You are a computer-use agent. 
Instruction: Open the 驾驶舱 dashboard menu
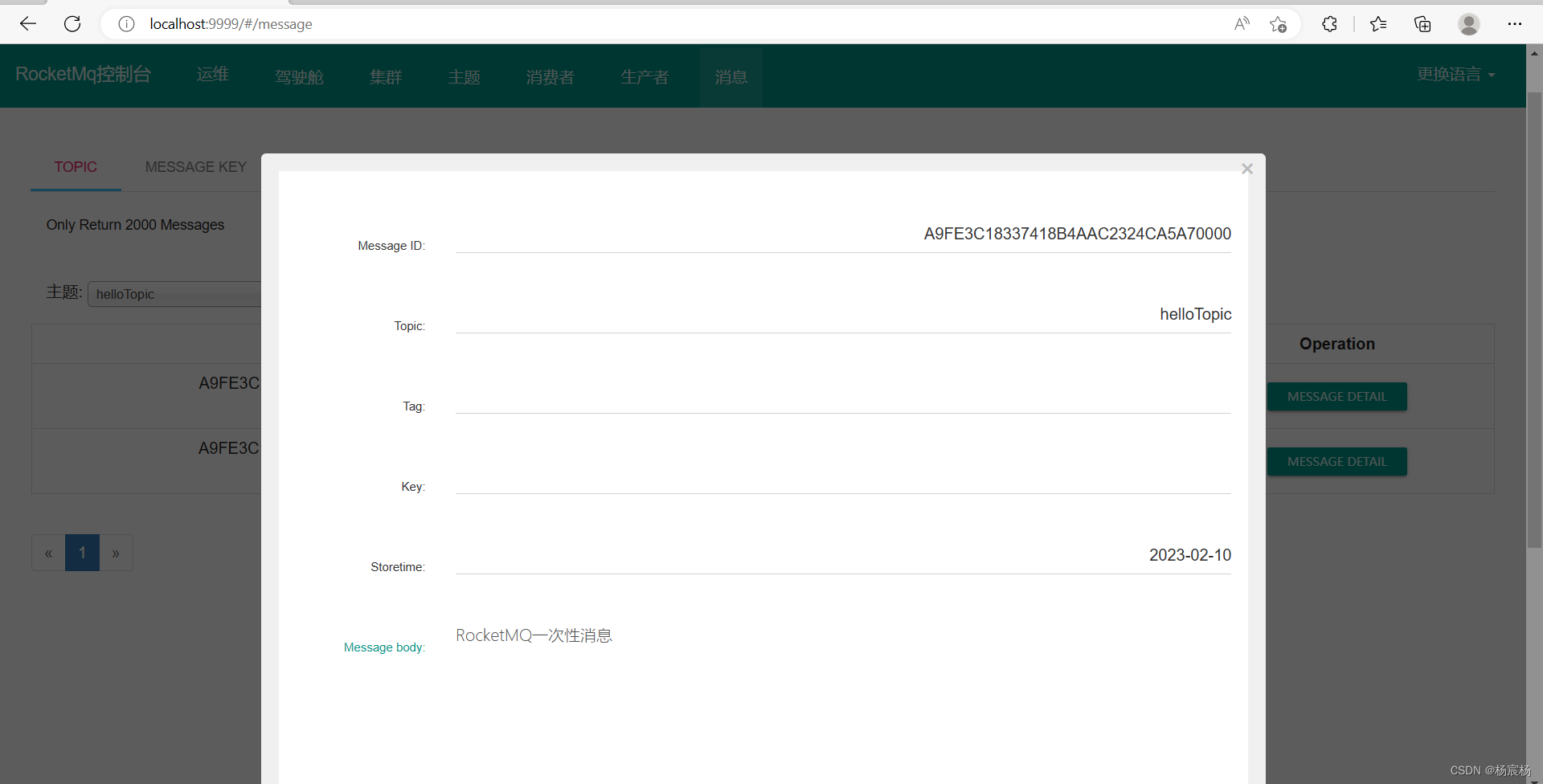pyautogui.click(x=299, y=77)
